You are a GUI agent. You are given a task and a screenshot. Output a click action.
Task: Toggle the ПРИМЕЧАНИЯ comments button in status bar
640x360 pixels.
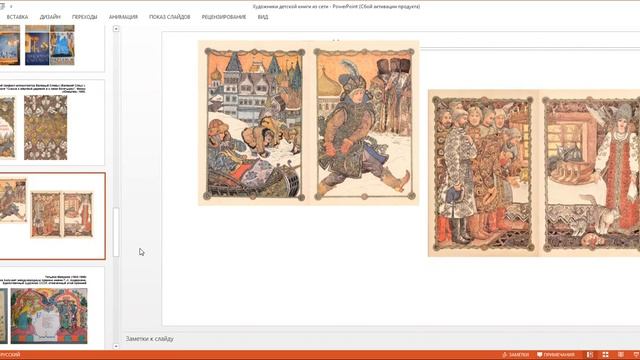tap(556, 355)
